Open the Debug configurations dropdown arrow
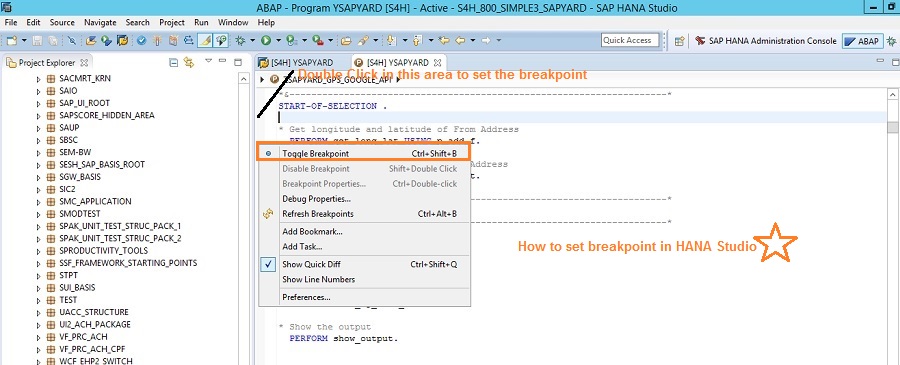The height and width of the screenshot is (365, 900). pyautogui.click(x=253, y=41)
